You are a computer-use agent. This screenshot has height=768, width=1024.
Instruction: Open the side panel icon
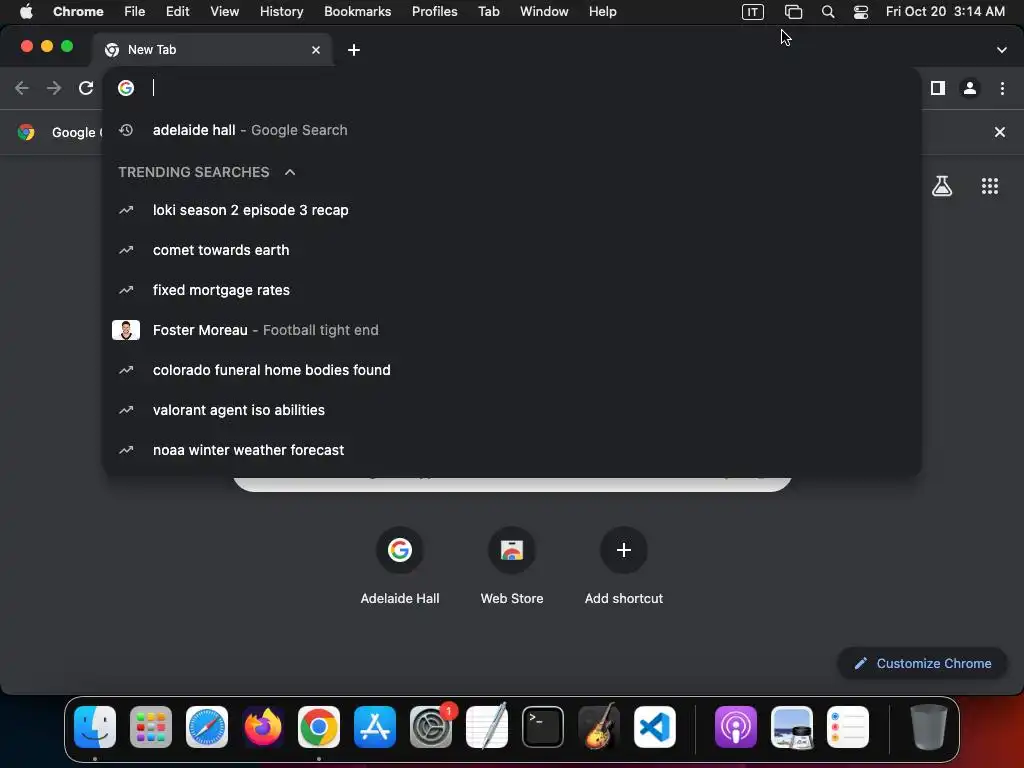click(937, 88)
